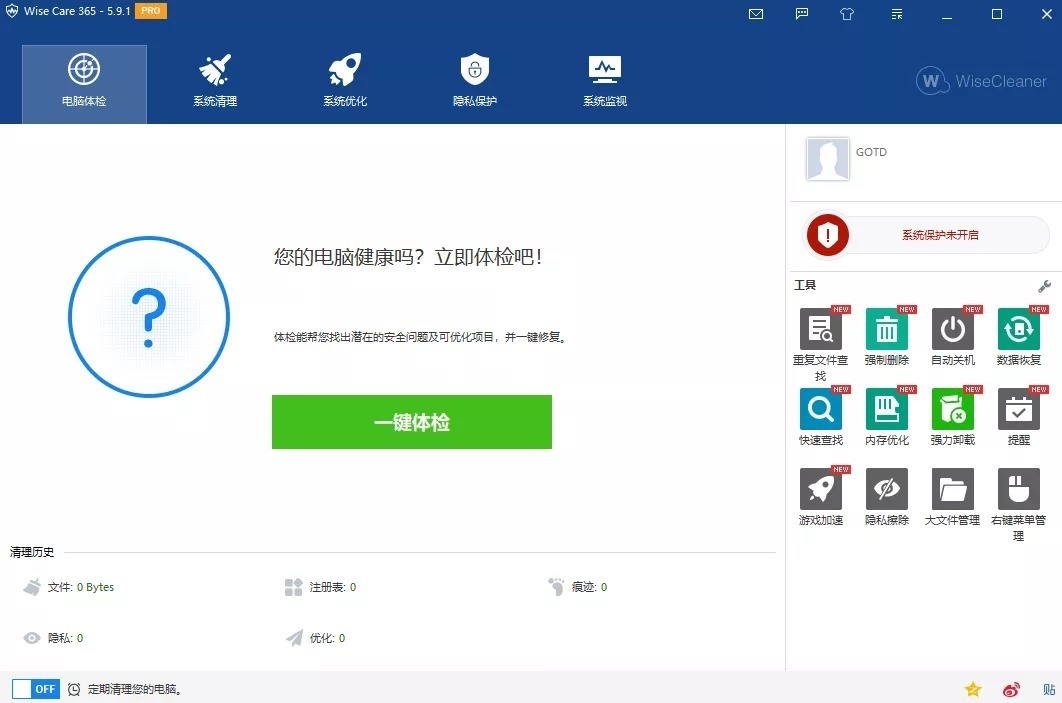Start the 数据恢复 data recovery tool
This screenshot has height=703, width=1062.
click(x=1018, y=330)
